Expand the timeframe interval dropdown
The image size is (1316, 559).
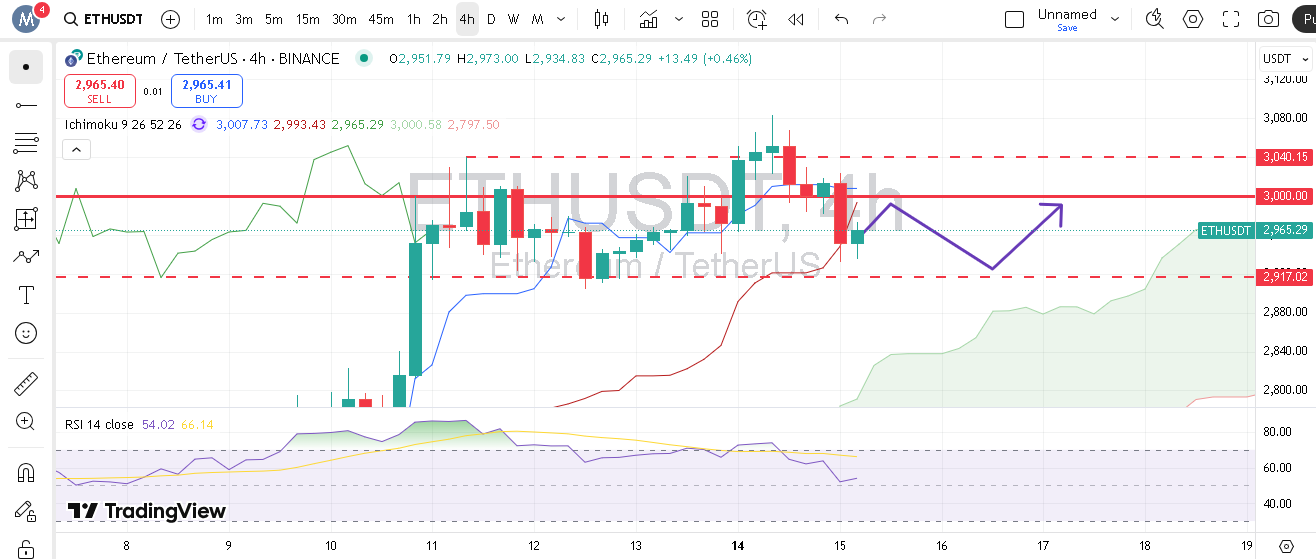[x=561, y=19]
